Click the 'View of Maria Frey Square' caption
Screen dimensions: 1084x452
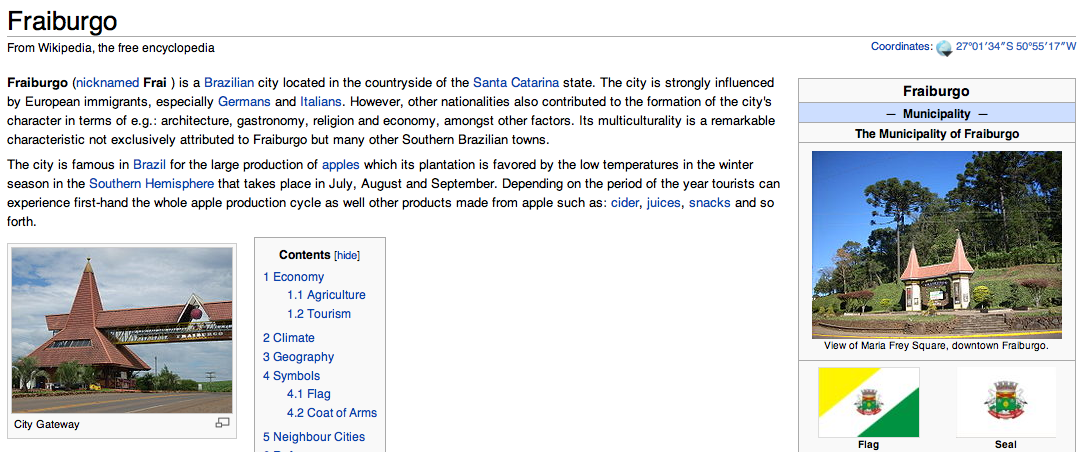pyautogui.click(x=937, y=346)
